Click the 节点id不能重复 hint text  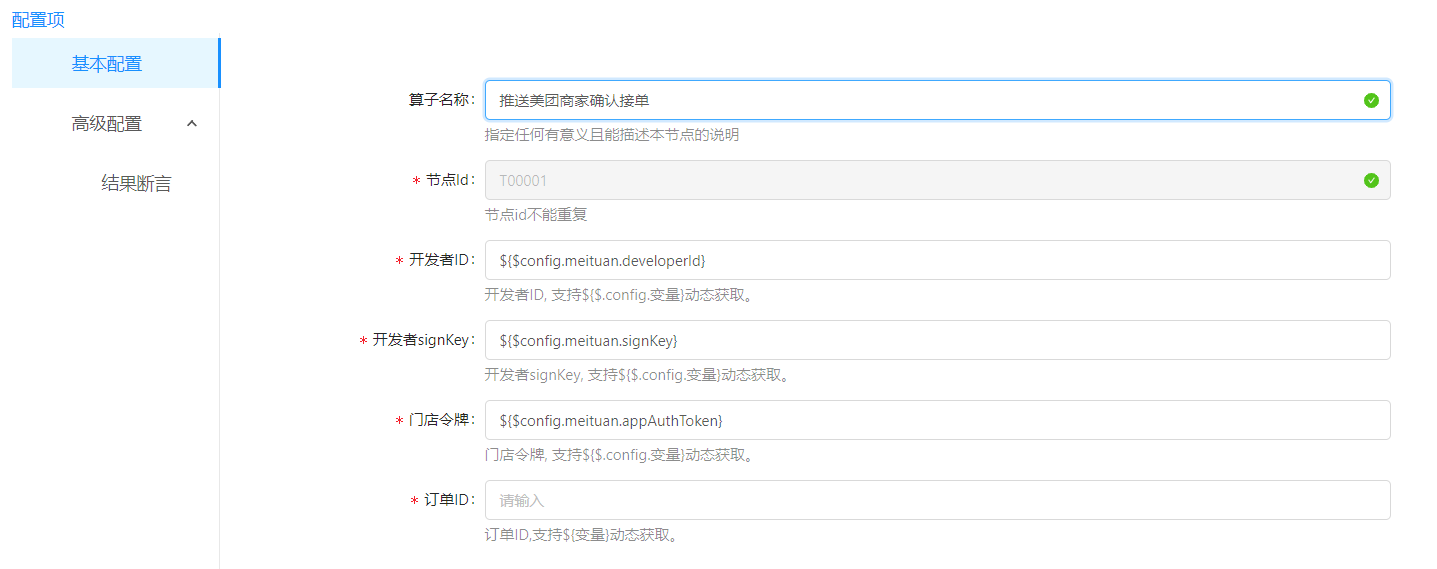coord(542,215)
